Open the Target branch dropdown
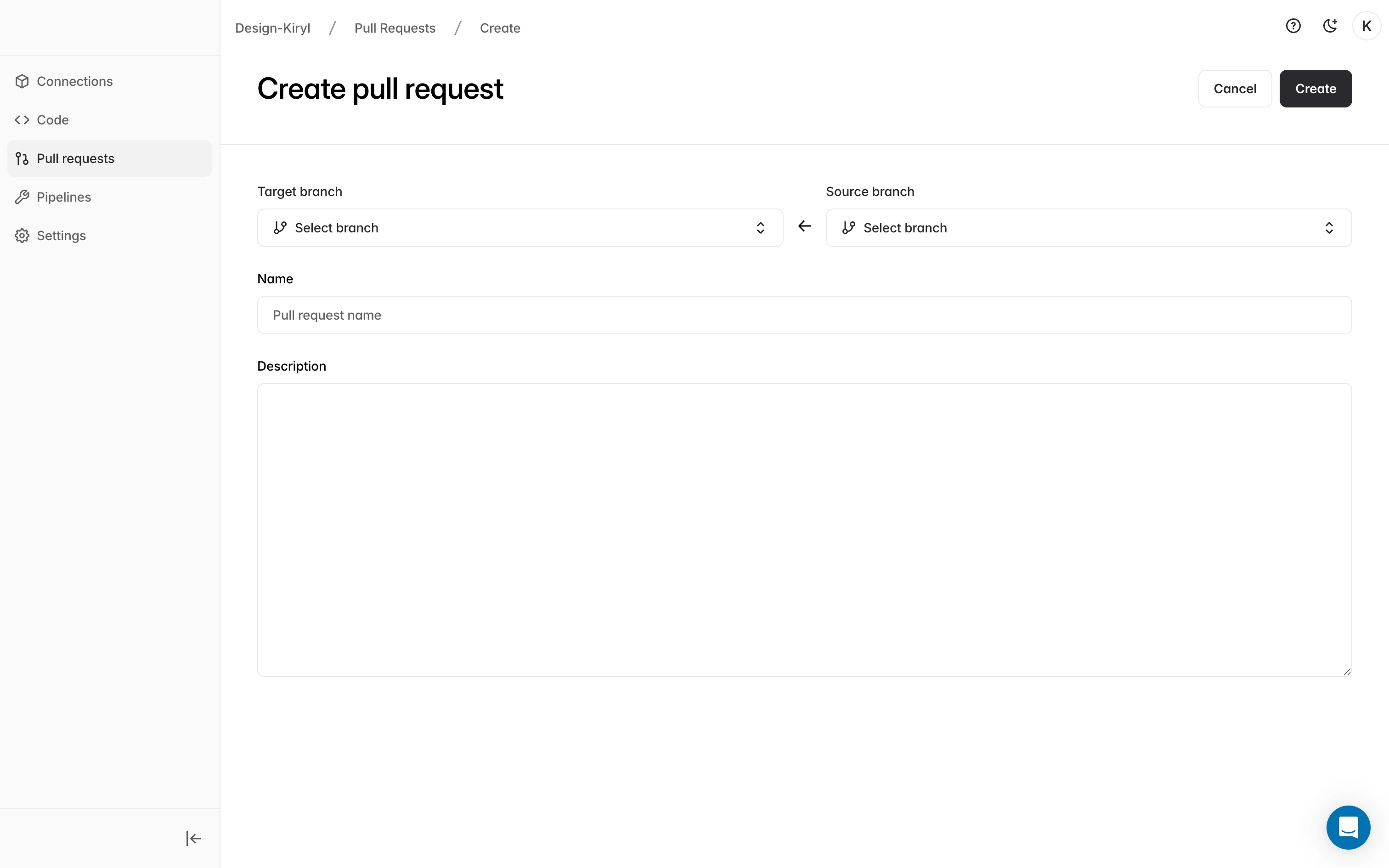 [x=519, y=228]
